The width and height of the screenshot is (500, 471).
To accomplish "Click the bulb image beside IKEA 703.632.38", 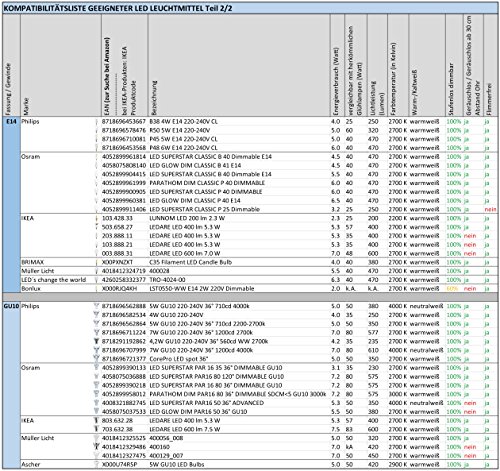I will tap(97, 429).
